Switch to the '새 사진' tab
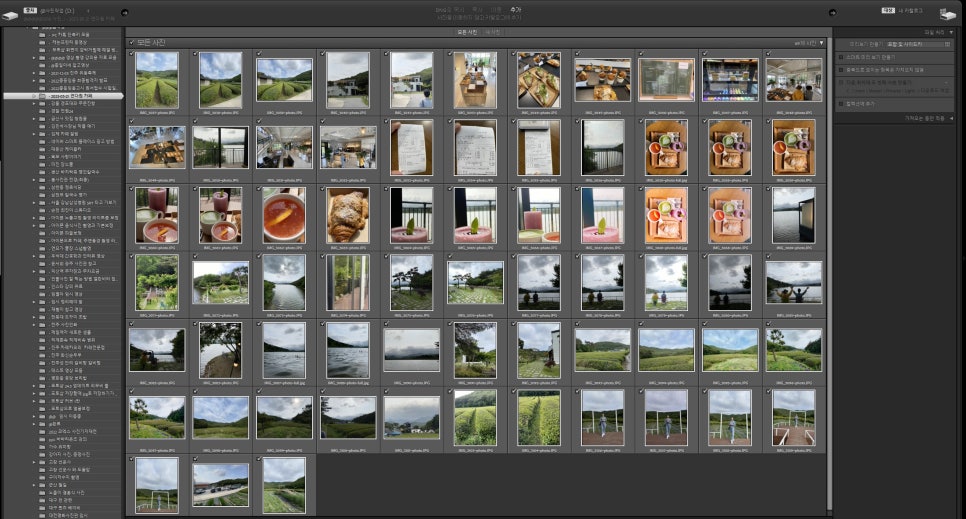 [x=492, y=32]
